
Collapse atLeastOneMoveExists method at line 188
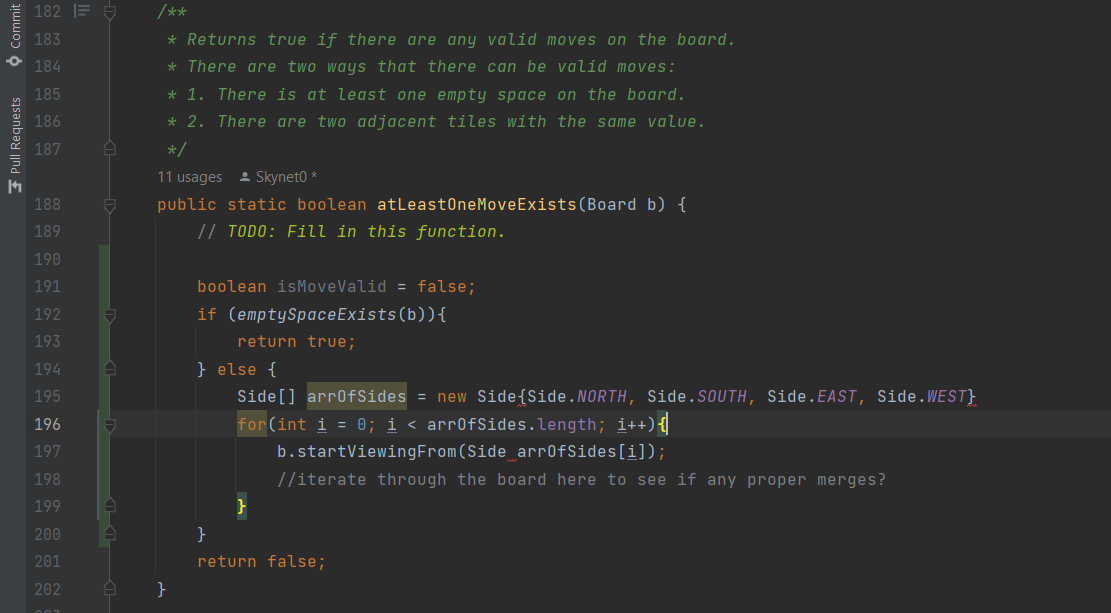tap(110, 204)
